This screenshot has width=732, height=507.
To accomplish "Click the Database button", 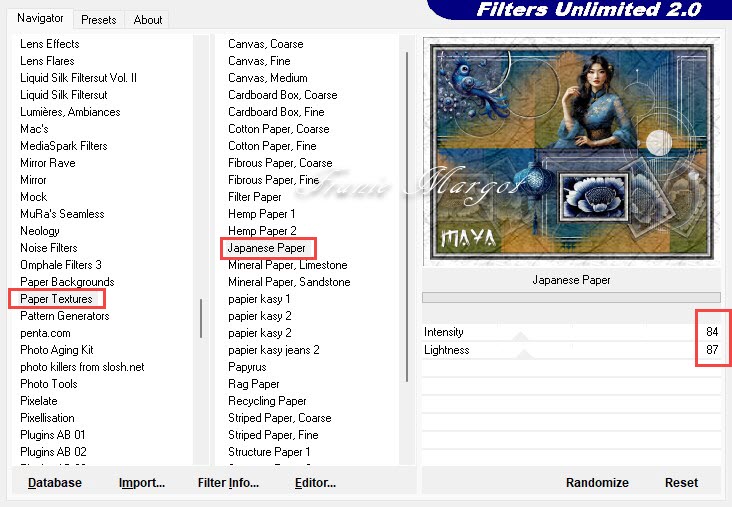I will point(55,483).
